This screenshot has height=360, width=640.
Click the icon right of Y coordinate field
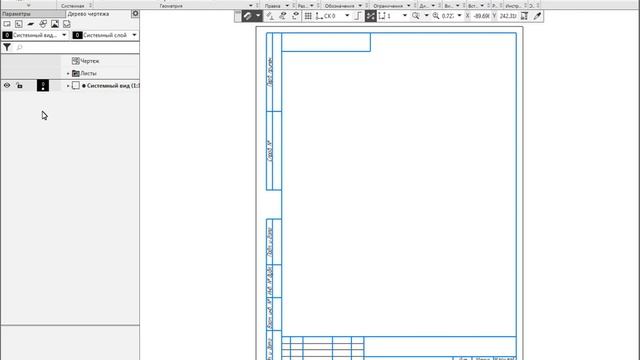click(x=524, y=16)
